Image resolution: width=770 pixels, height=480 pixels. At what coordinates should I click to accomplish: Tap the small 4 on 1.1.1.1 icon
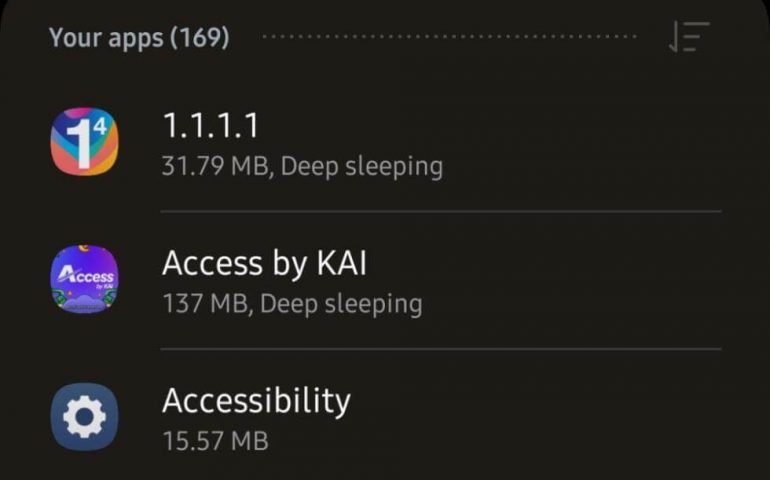pos(100,126)
